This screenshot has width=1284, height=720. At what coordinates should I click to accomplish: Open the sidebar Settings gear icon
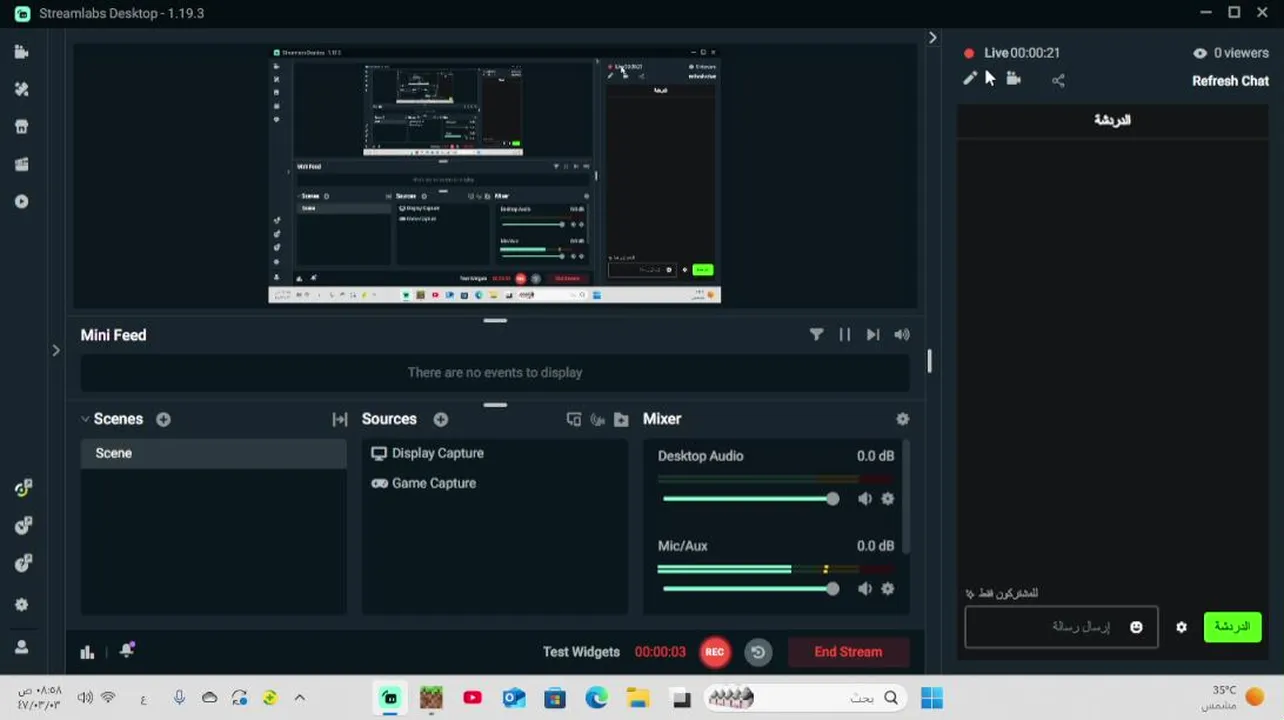22,605
